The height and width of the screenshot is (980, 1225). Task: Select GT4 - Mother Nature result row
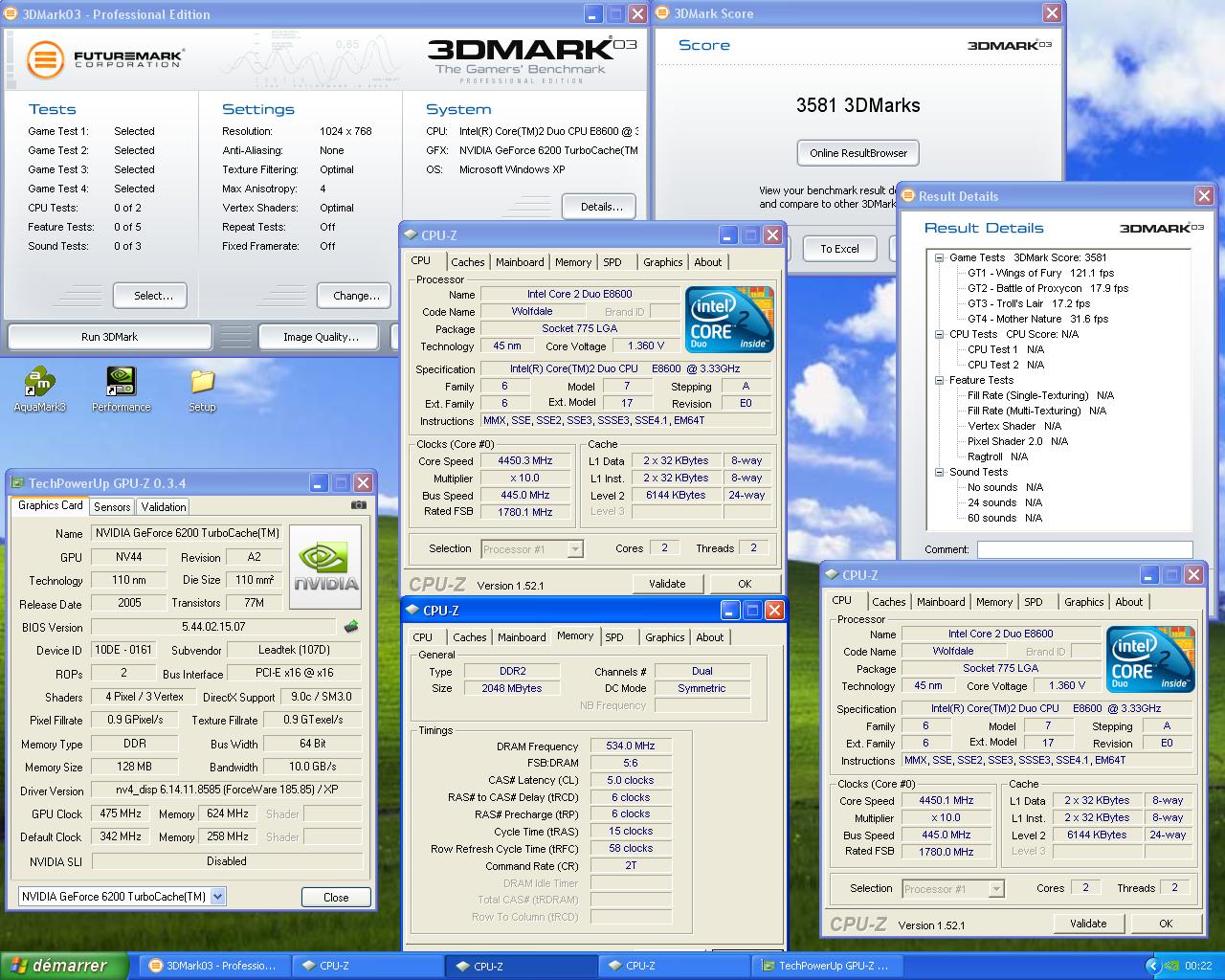1037,319
